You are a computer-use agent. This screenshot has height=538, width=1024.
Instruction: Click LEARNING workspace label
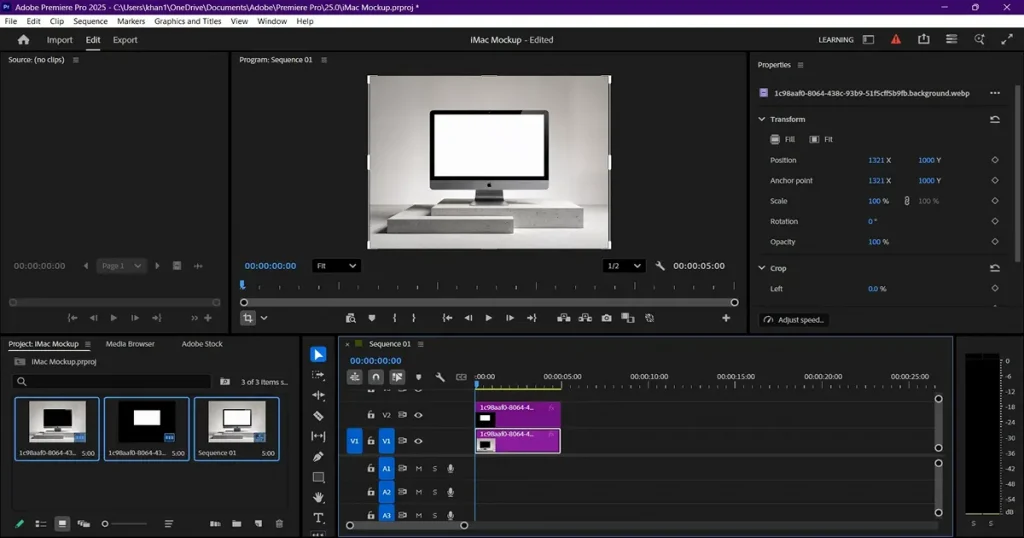835,40
